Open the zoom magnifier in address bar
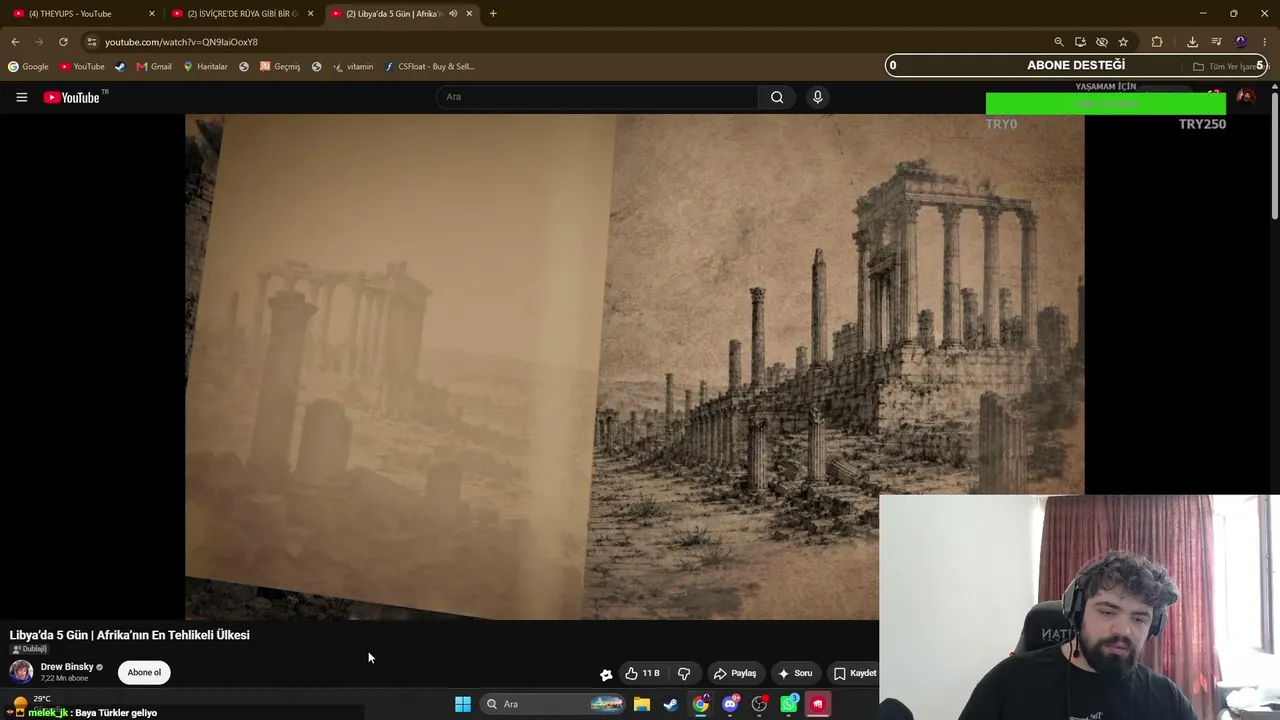 [1059, 42]
